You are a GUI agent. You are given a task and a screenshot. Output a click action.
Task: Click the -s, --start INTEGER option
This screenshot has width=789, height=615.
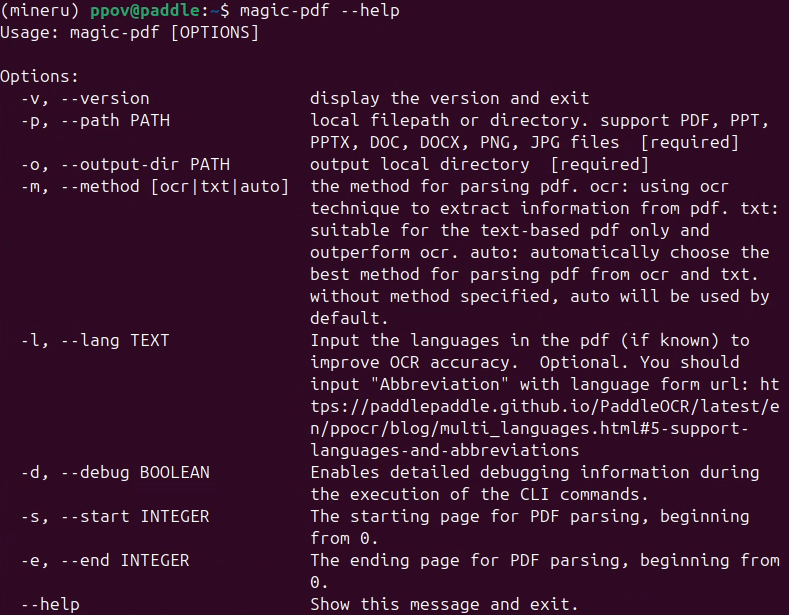point(115,517)
